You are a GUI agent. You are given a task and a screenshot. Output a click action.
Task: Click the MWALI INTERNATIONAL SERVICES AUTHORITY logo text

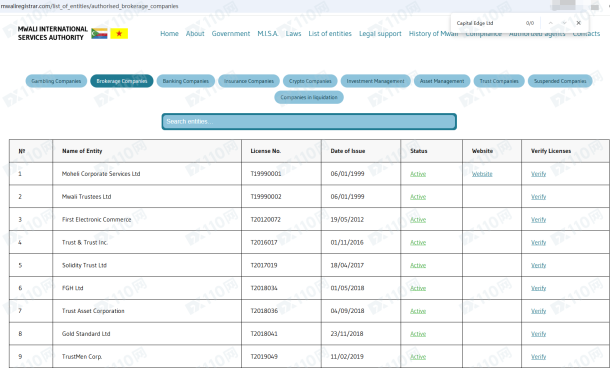[x=53, y=33]
